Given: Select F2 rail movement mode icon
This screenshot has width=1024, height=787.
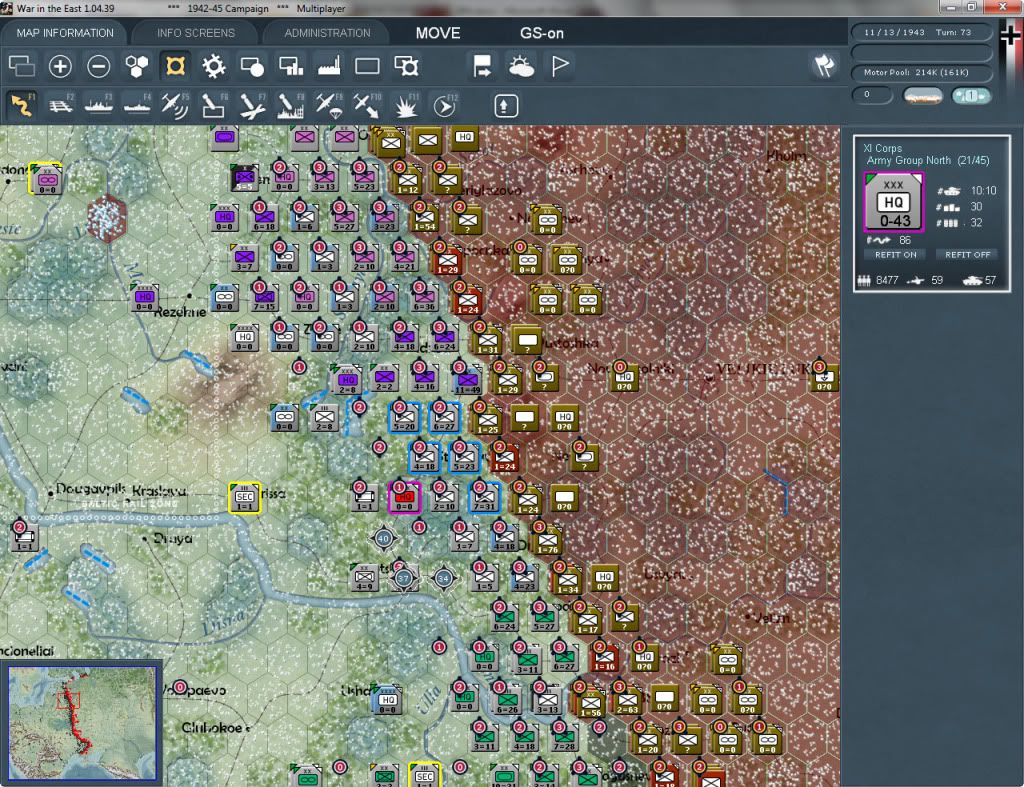Looking at the screenshot, I should tap(60, 105).
